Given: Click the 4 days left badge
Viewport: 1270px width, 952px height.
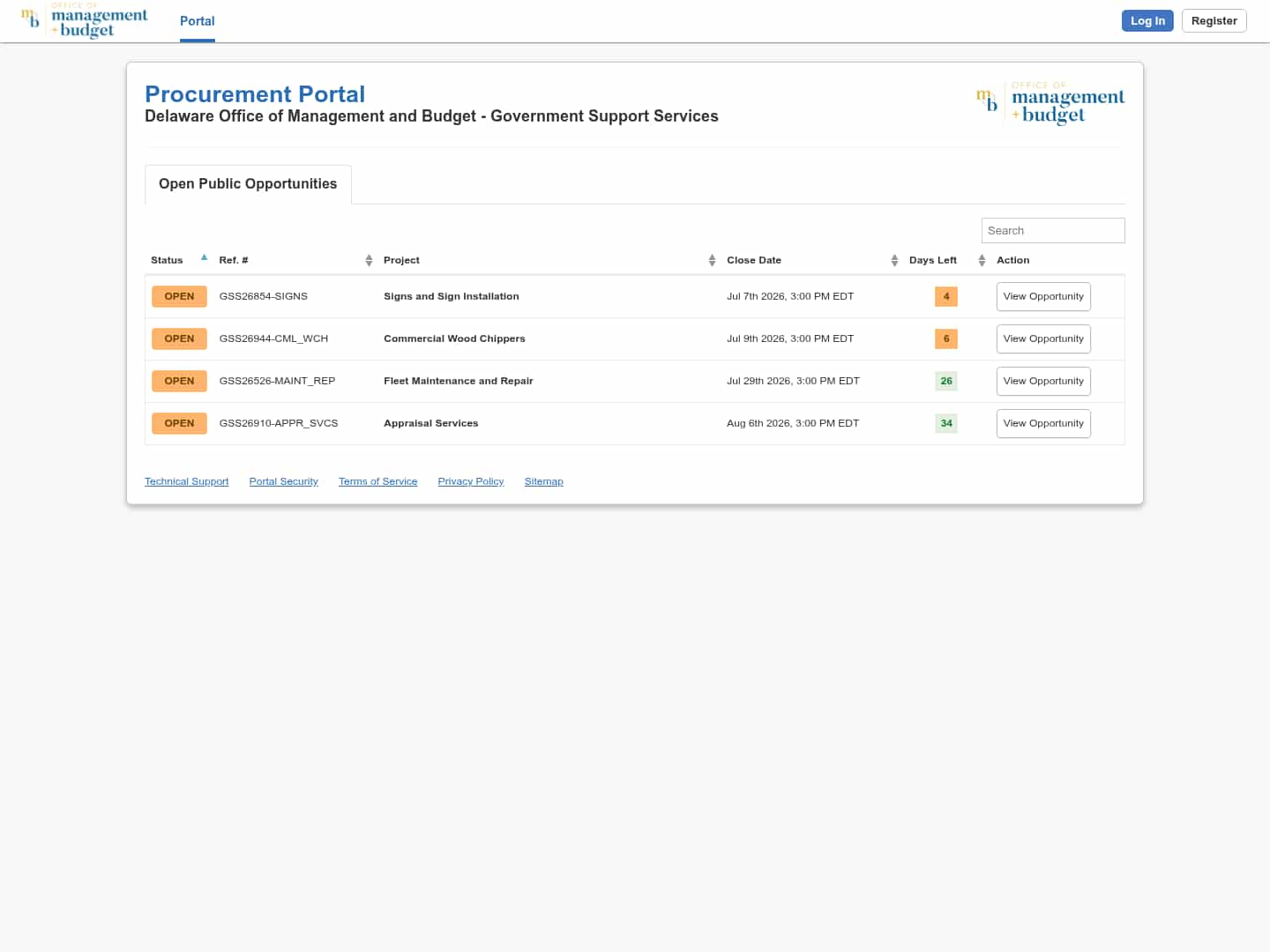Looking at the screenshot, I should click(x=946, y=296).
